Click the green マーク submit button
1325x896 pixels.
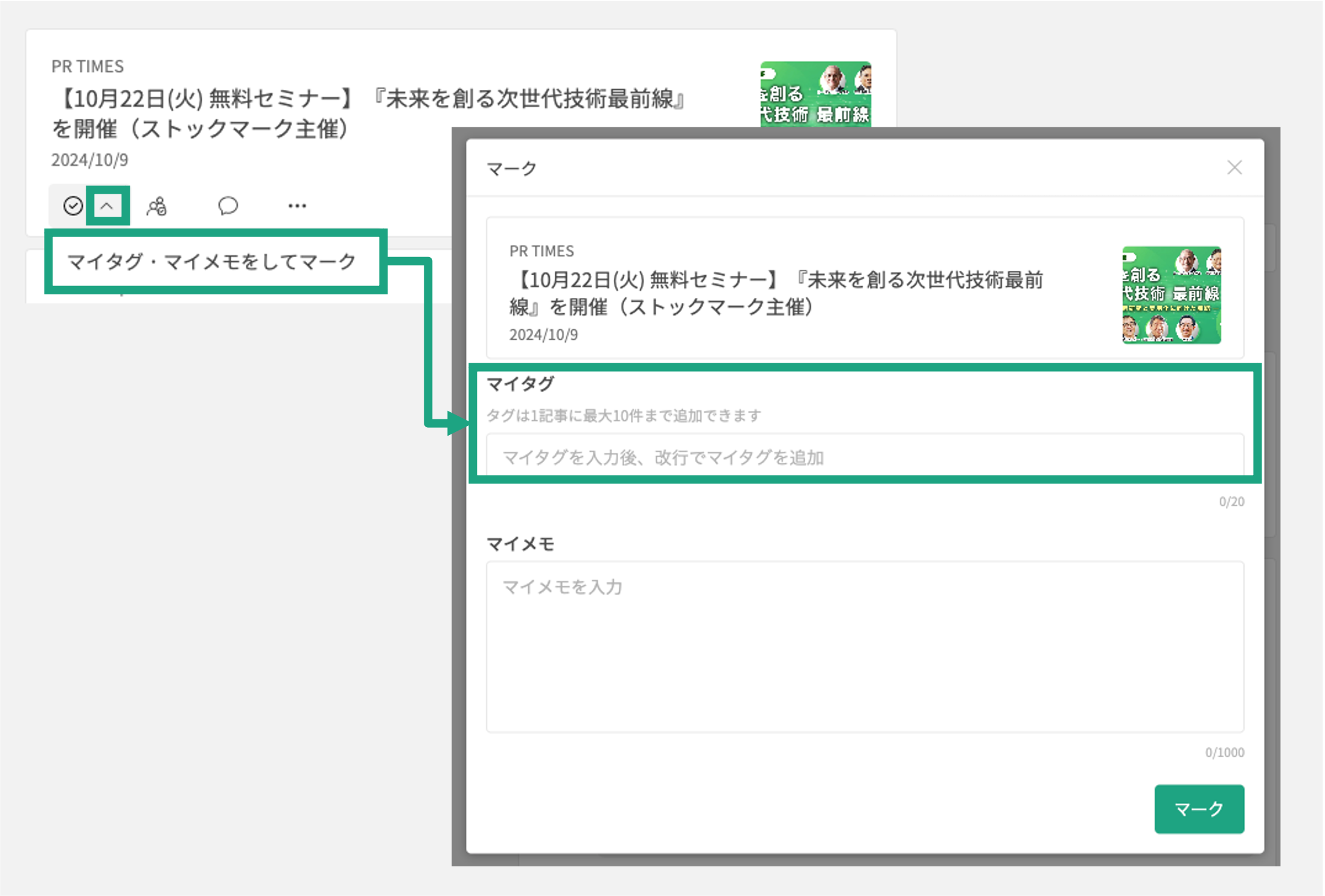(x=1199, y=809)
